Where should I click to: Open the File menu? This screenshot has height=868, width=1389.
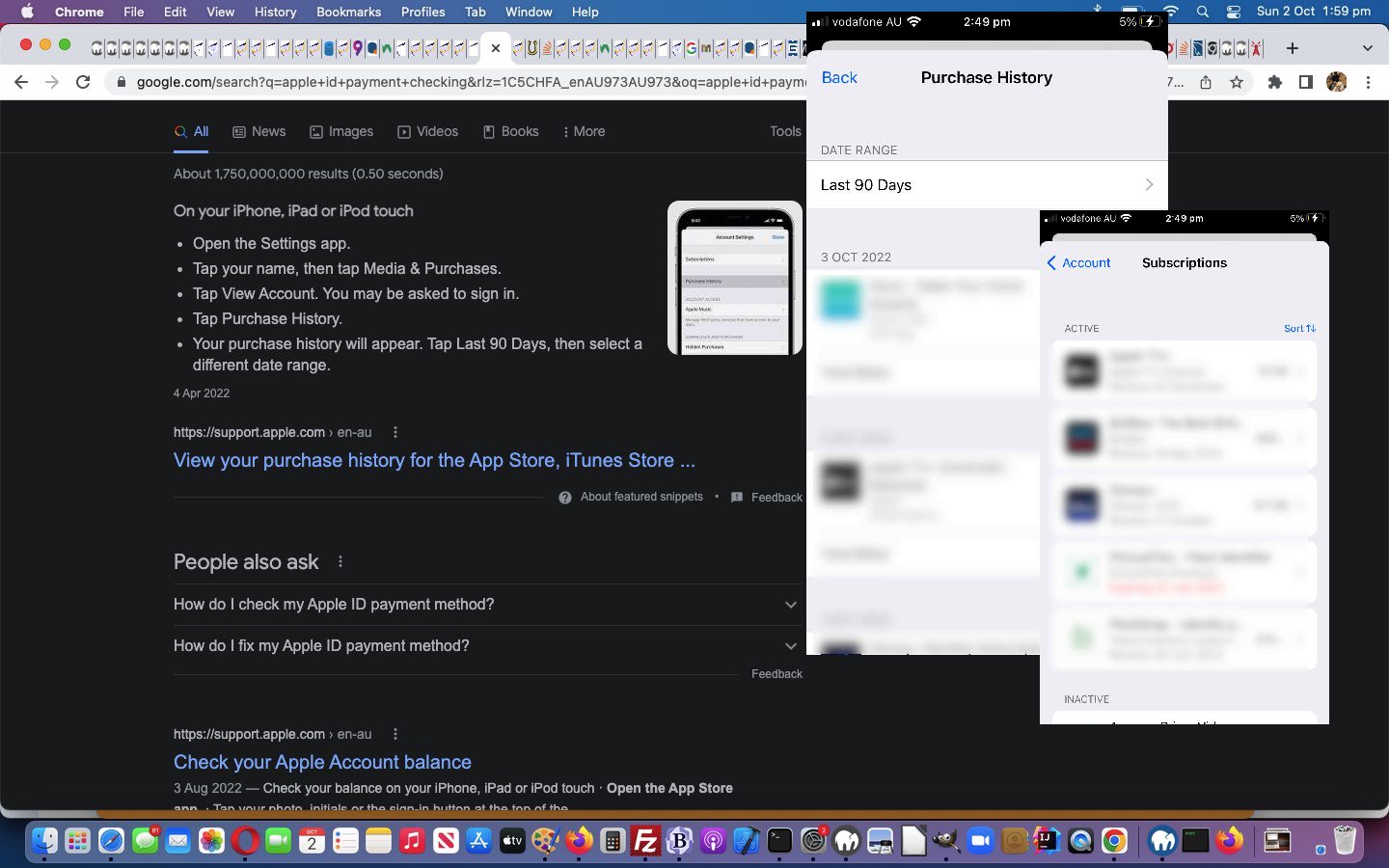tap(134, 12)
